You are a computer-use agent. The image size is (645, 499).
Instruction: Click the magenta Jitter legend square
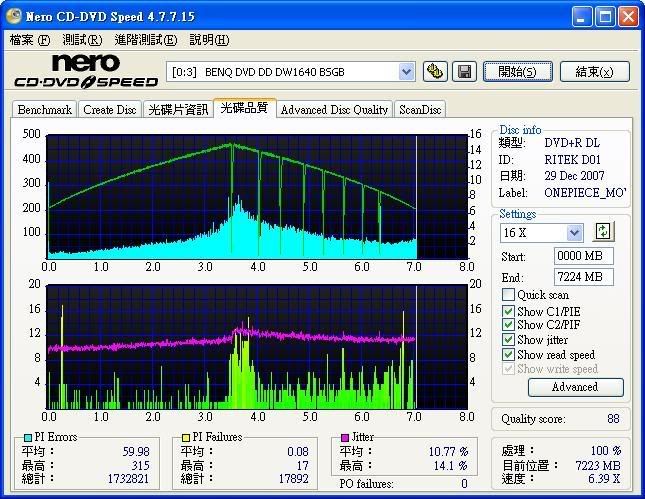pos(345,438)
